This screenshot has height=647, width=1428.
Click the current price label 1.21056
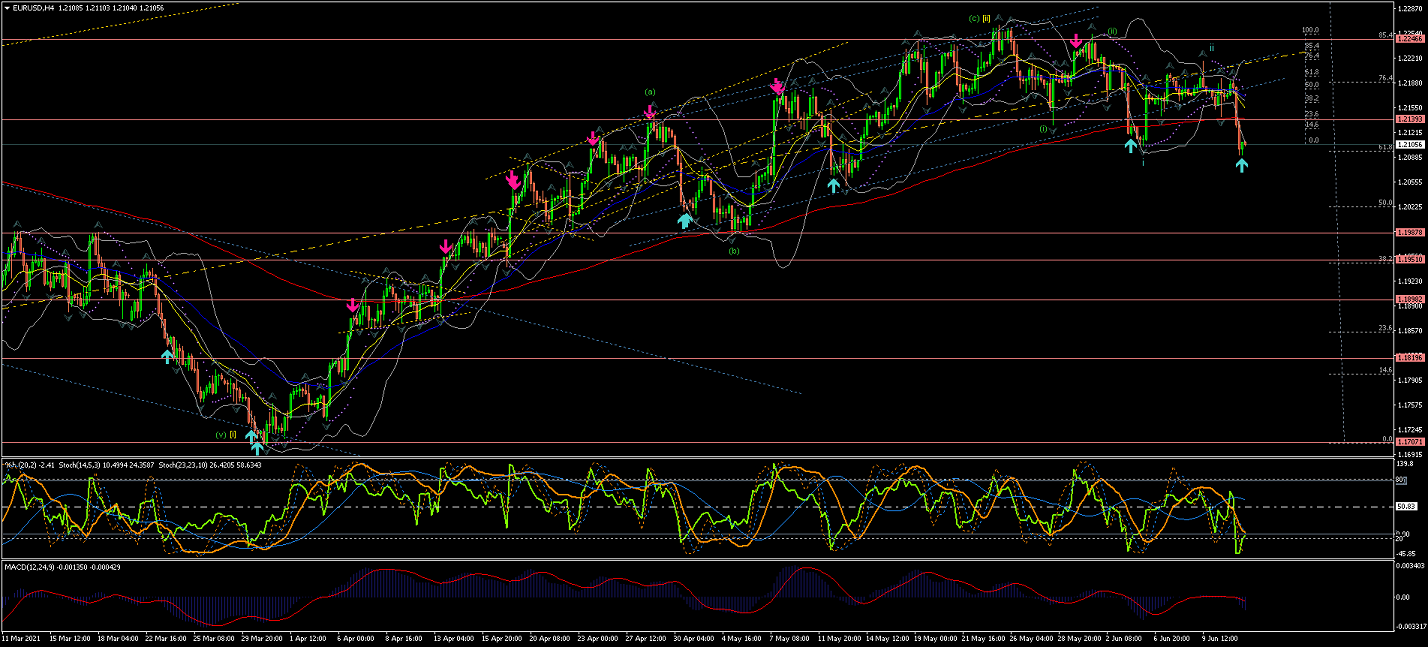(1409, 144)
